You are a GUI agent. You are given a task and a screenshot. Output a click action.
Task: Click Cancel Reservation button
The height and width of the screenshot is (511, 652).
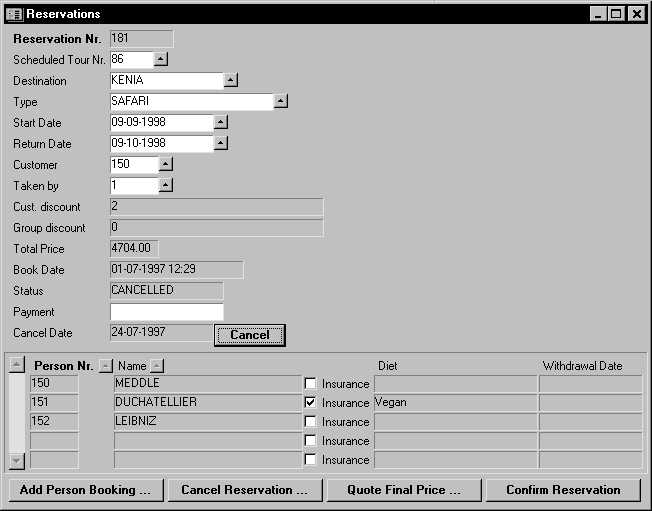tap(245, 490)
